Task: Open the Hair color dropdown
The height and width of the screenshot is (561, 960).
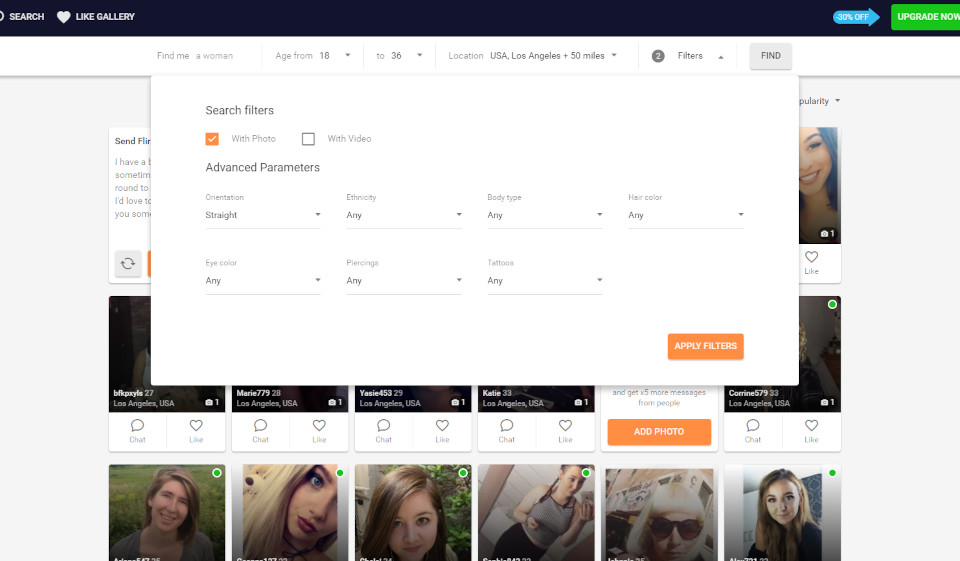Action: tap(685, 215)
